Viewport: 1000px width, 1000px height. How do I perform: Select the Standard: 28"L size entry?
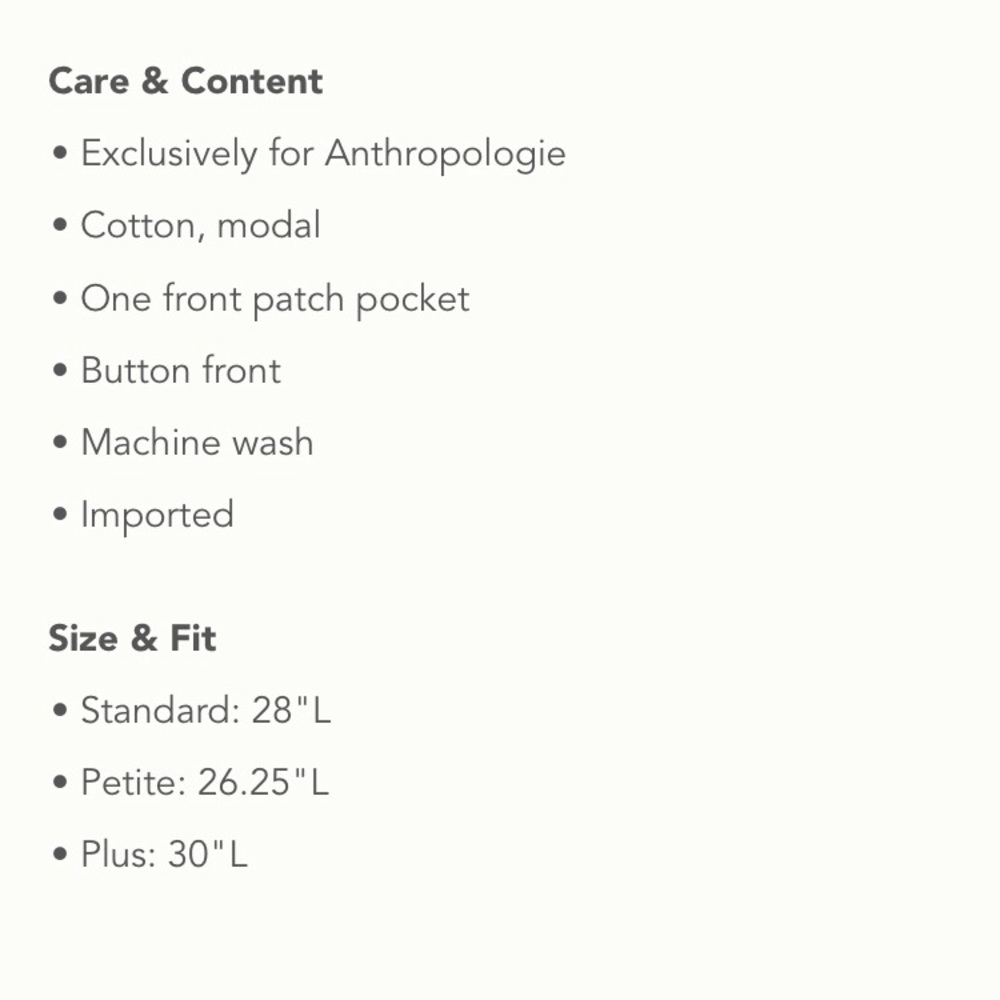(x=206, y=710)
